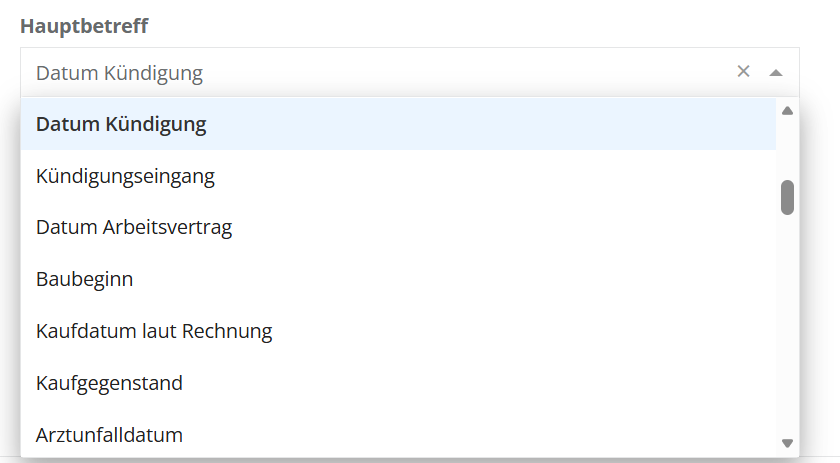Click scrollbar track above the thumb
The height and width of the screenshot is (463, 840).
pos(787,148)
